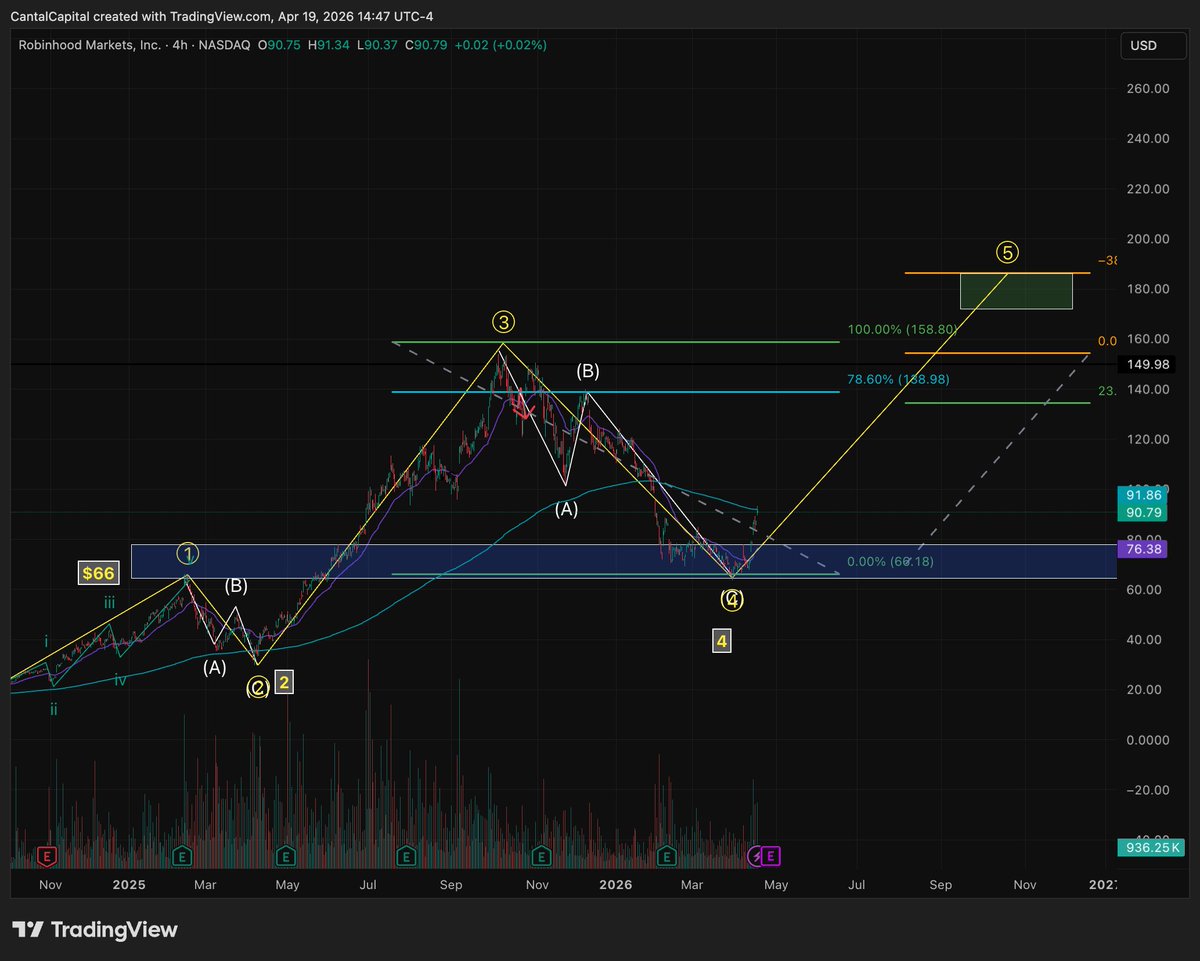Open the earnings marker near Jul 2025
This screenshot has width=1200, height=961.
tap(406, 857)
